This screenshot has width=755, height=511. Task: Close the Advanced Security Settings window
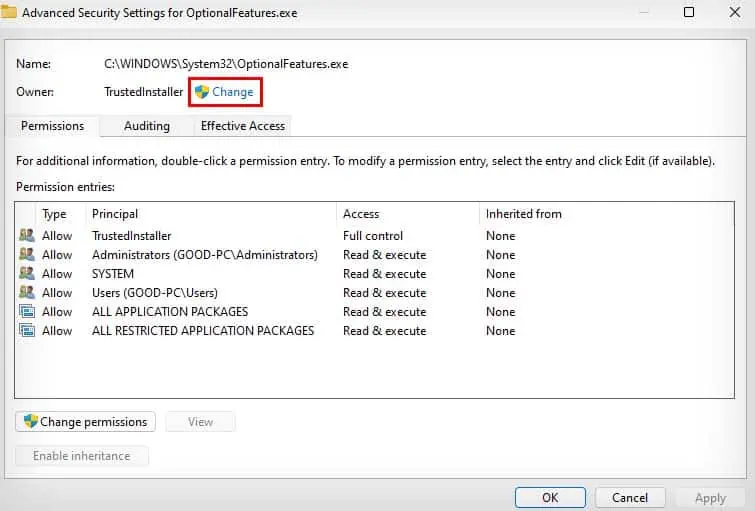point(735,12)
